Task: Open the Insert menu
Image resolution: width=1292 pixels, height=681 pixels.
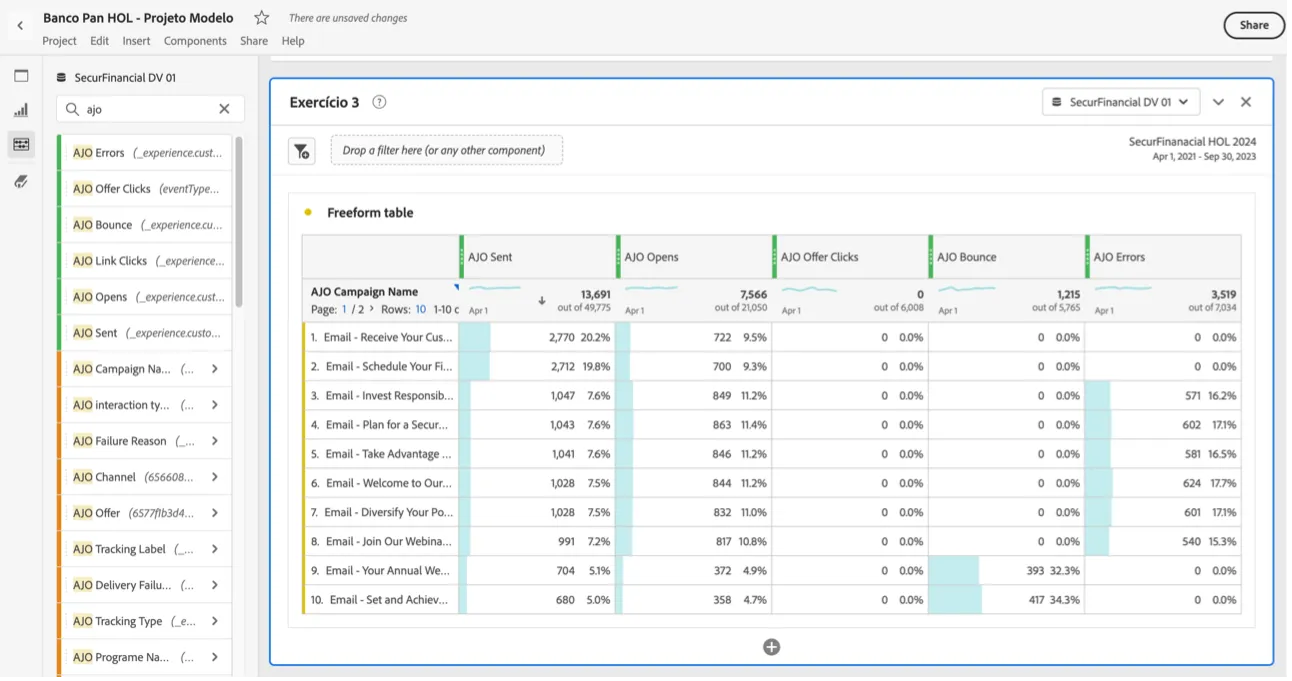Action: point(136,41)
